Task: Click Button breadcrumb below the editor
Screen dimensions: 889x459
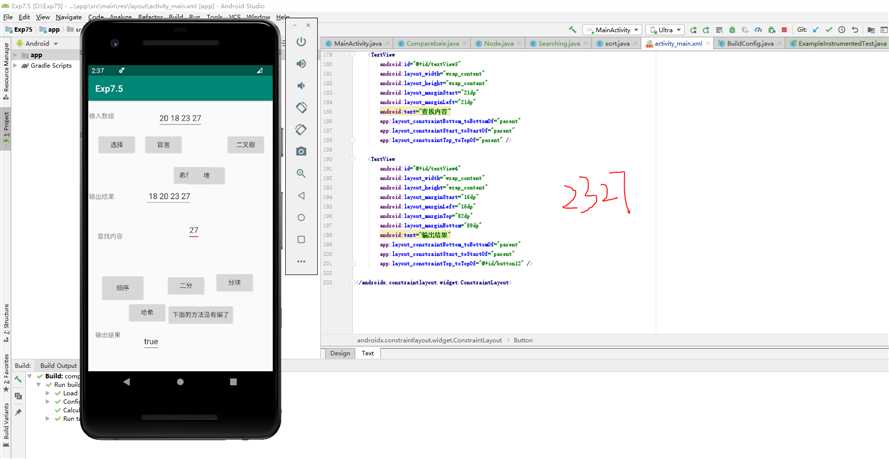Action: coord(523,340)
